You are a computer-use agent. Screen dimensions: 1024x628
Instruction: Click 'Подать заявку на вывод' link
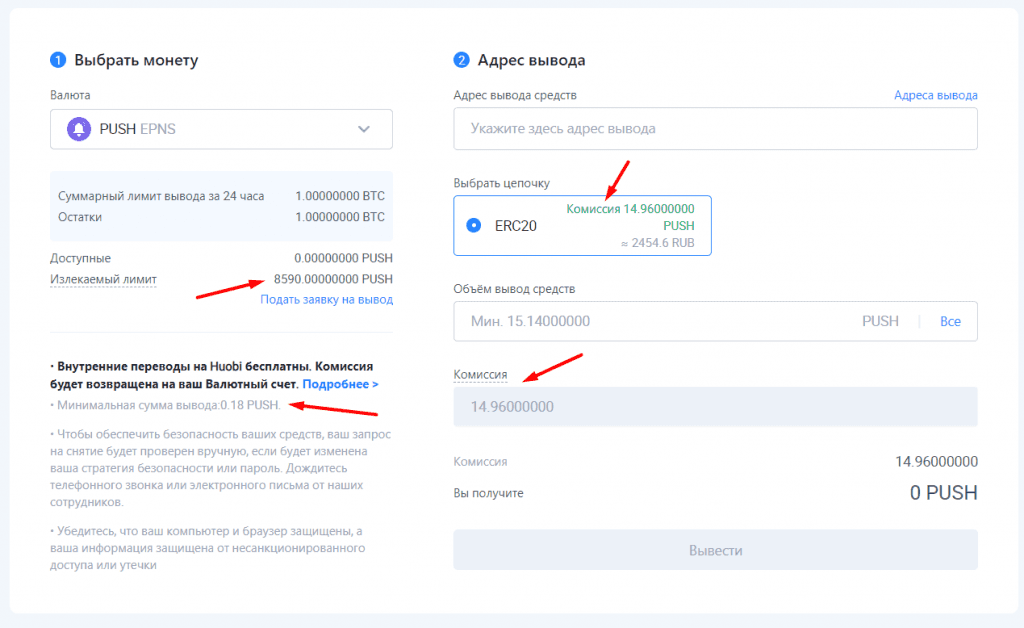pyautogui.click(x=327, y=300)
